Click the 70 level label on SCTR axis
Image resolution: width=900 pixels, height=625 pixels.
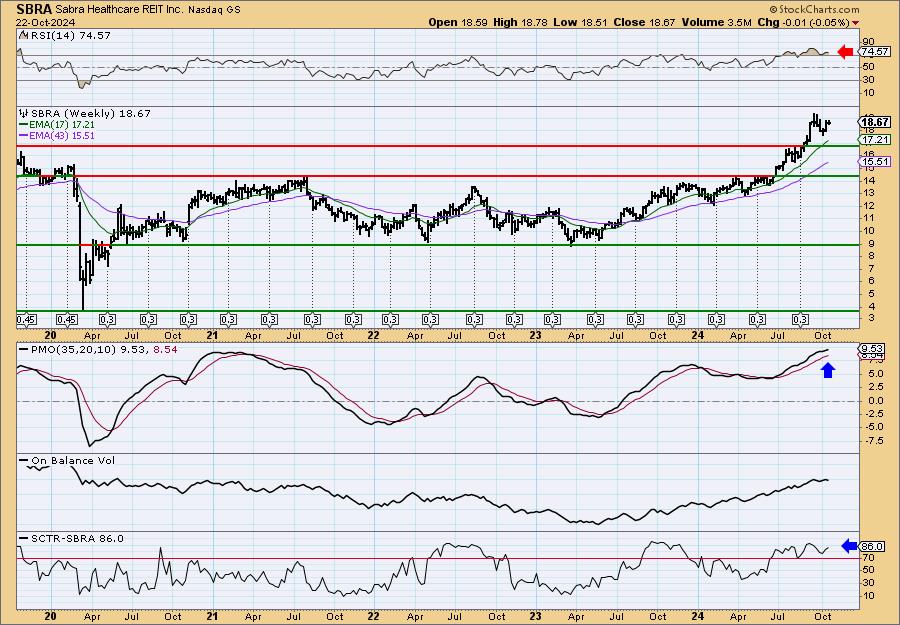click(x=867, y=558)
